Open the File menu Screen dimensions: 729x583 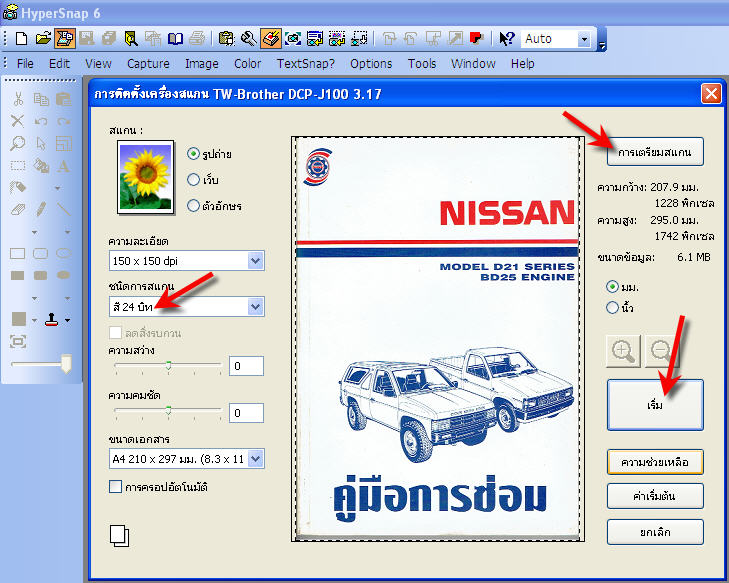pyautogui.click(x=25, y=64)
